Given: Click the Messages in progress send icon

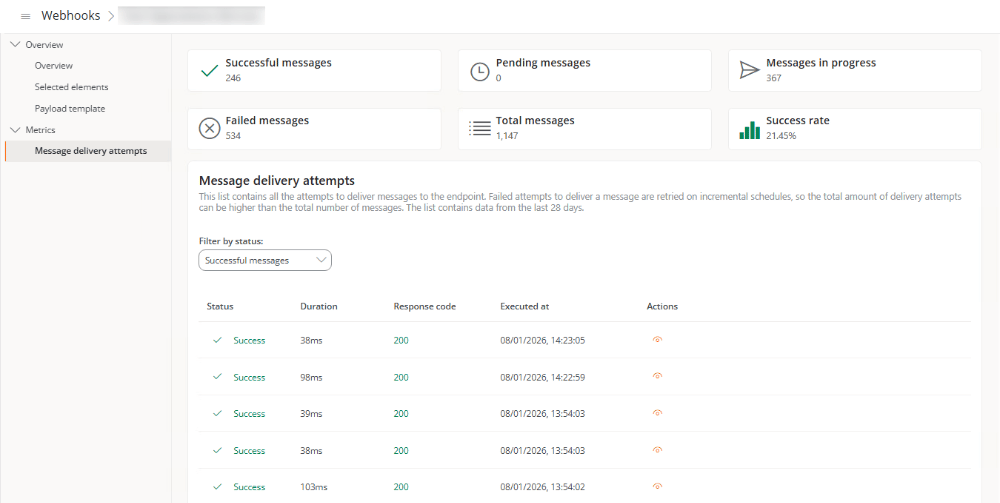Looking at the screenshot, I should click(x=750, y=70).
